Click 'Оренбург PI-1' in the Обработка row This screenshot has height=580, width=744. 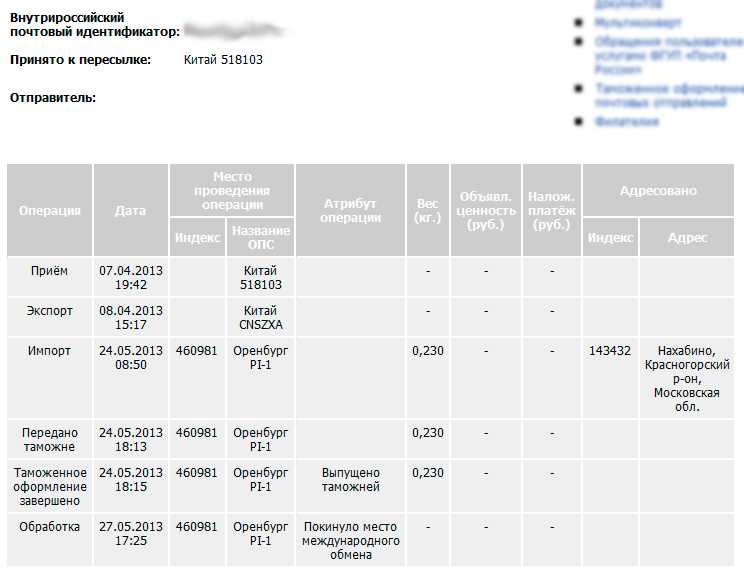(x=260, y=533)
